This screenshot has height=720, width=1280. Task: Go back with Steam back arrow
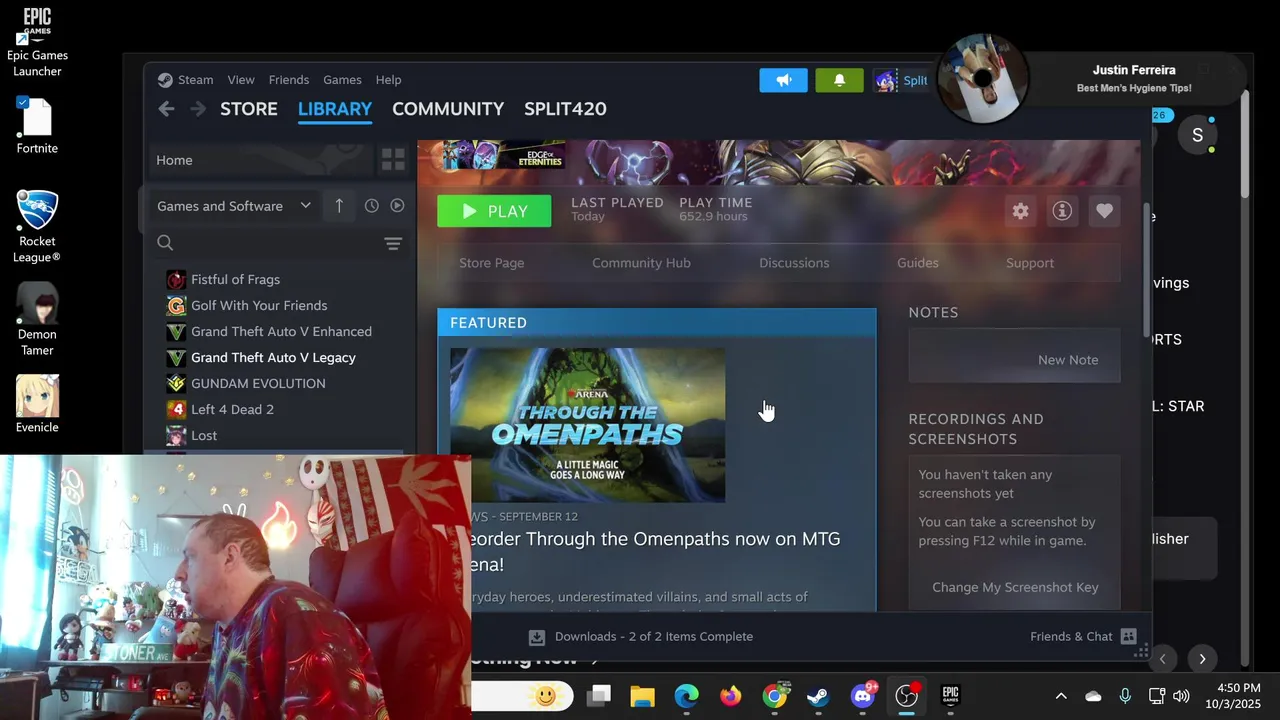[x=167, y=109]
